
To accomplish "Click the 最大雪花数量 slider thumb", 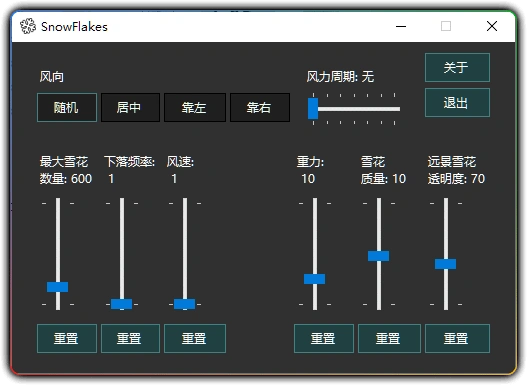I will [57, 287].
